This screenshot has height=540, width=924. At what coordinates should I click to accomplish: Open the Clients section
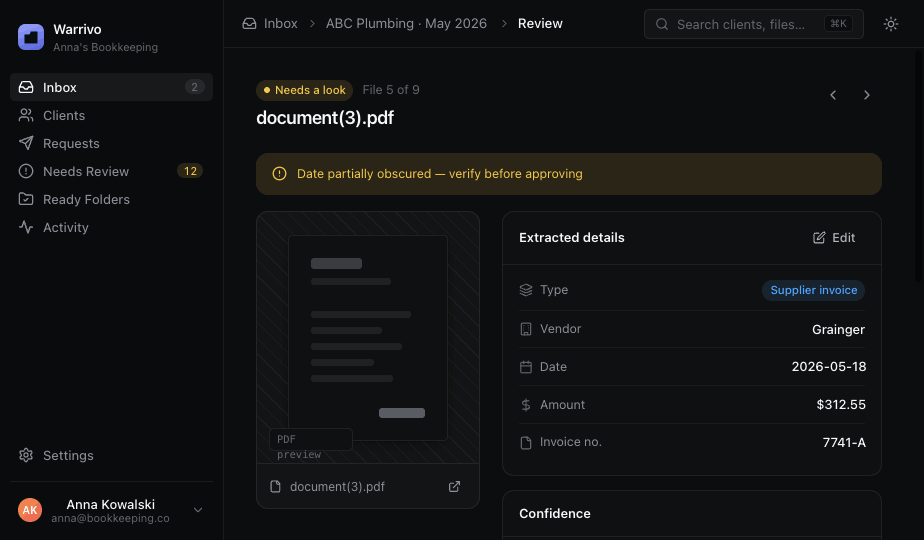tap(111, 116)
